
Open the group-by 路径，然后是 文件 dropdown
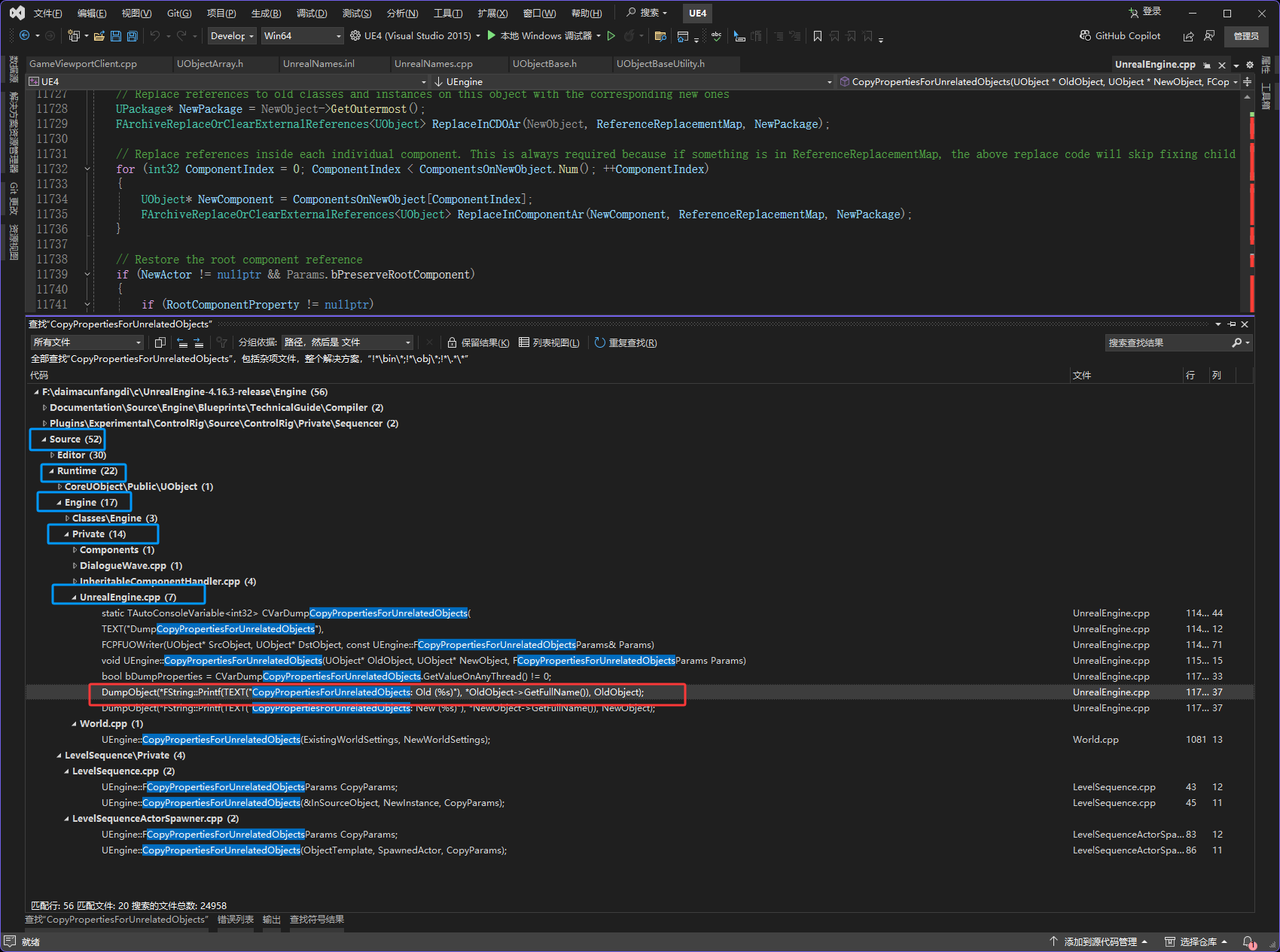click(x=347, y=342)
